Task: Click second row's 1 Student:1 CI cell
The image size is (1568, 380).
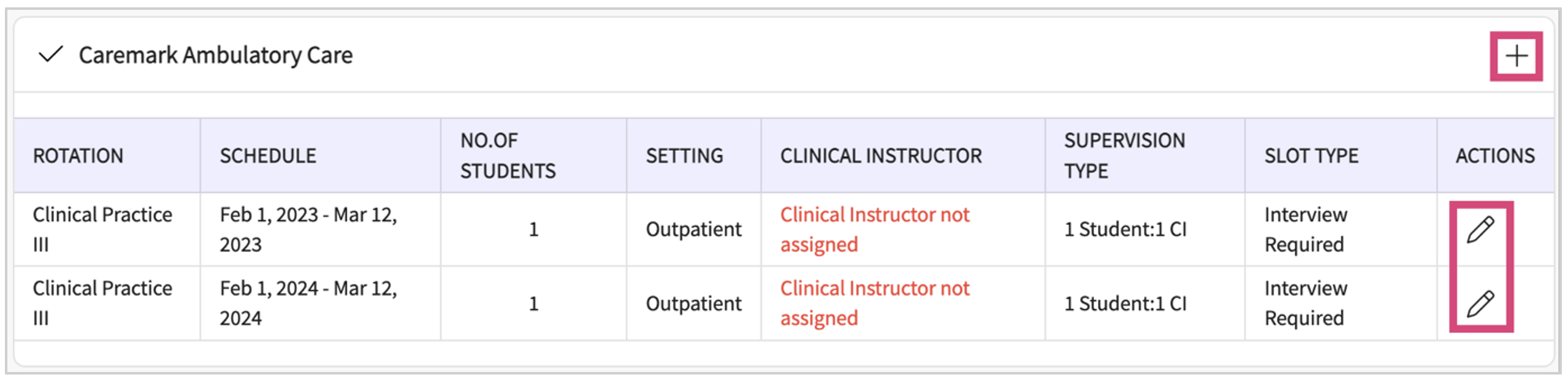Action: pos(1125,303)
